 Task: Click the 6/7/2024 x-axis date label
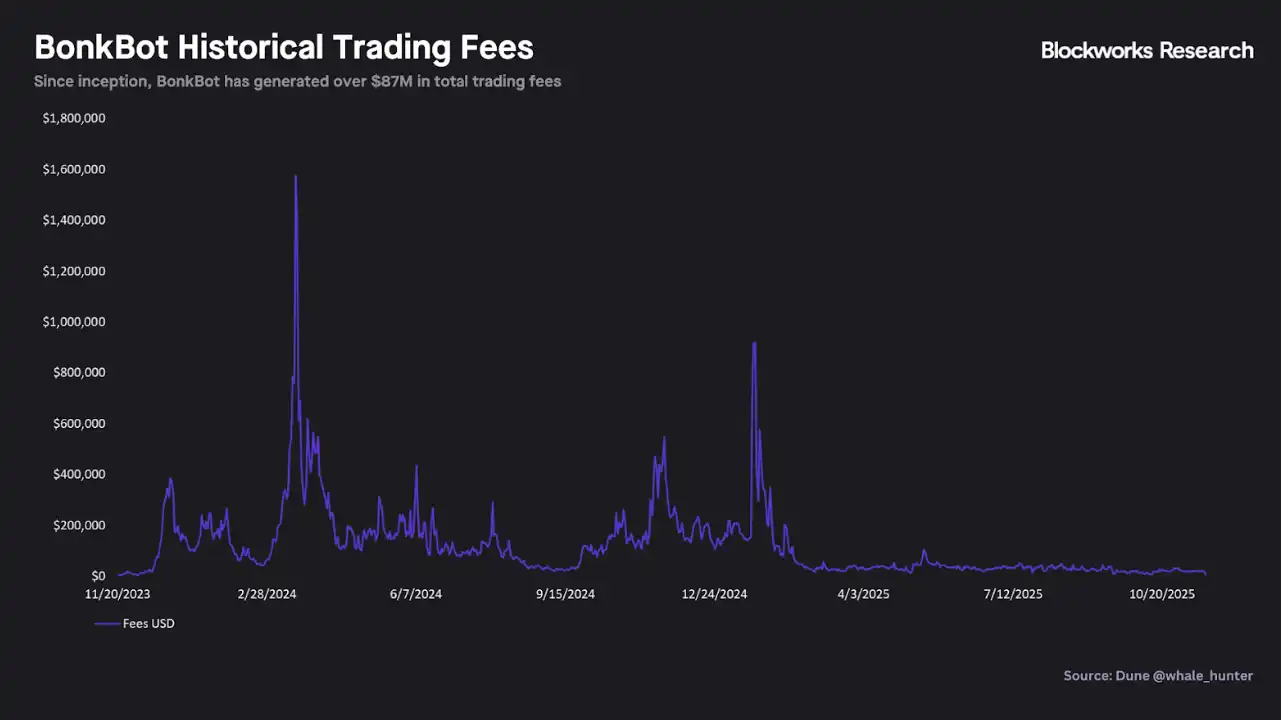pos(415,594)
